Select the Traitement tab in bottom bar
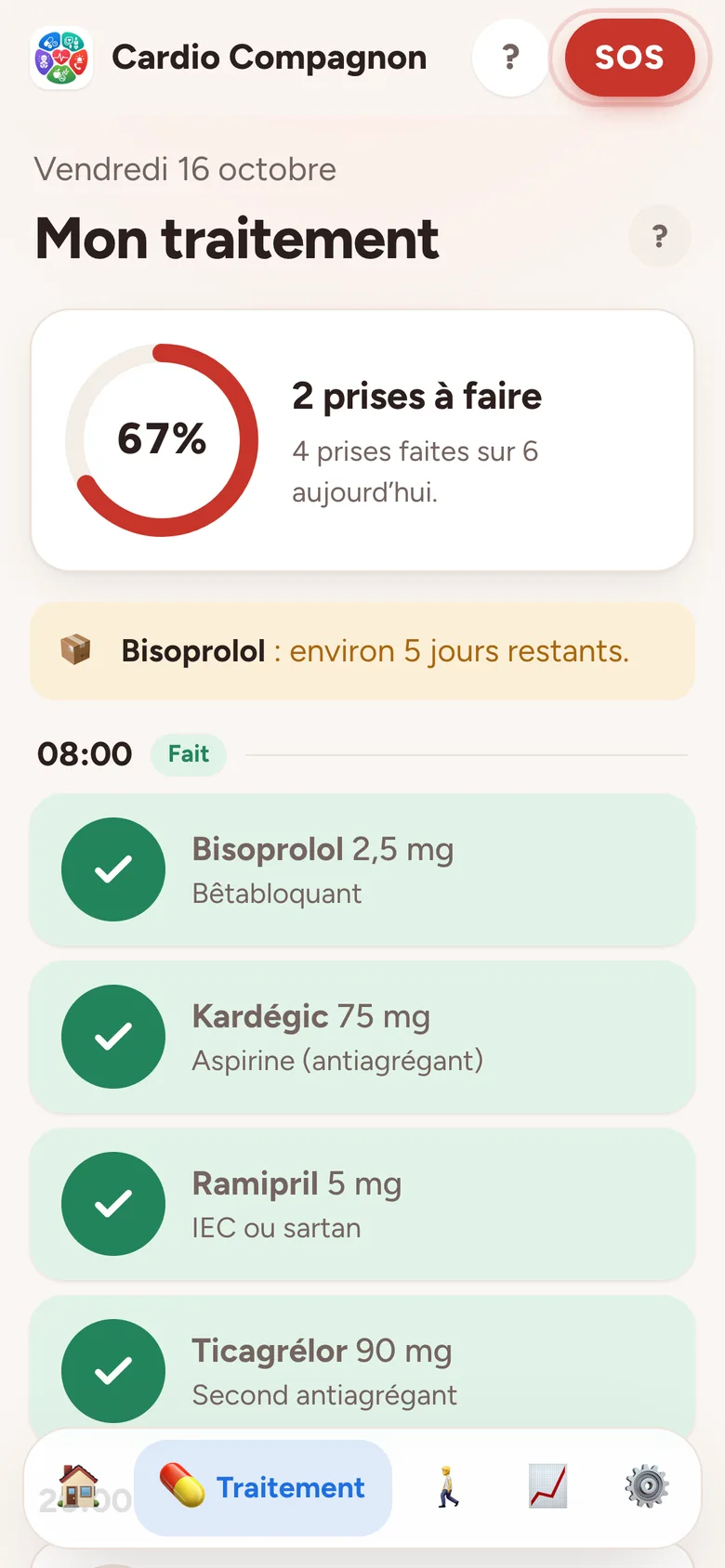725x1568 pixels. pos(263,1487)
